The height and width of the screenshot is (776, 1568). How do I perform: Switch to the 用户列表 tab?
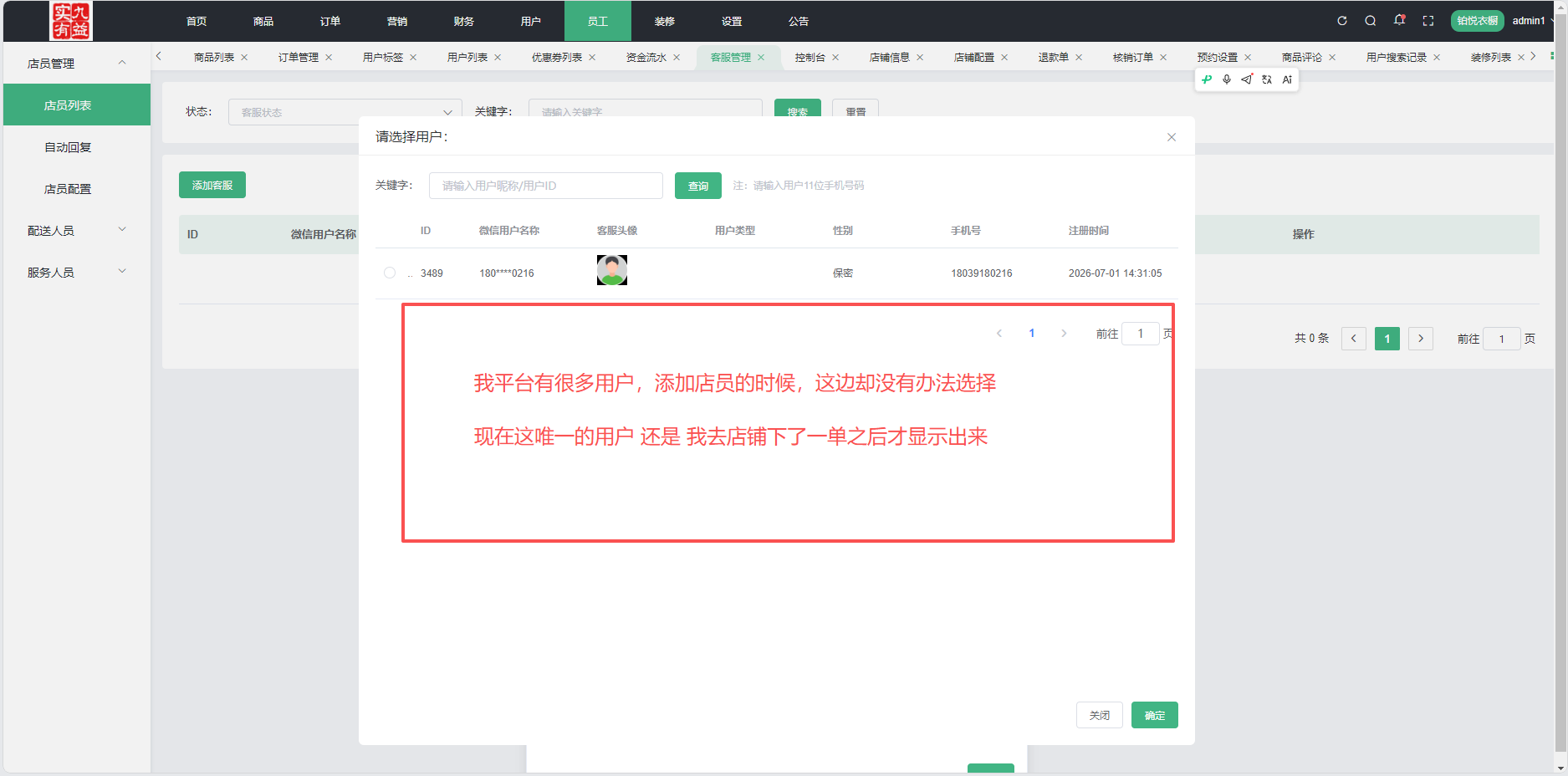(x=467, y=57)
